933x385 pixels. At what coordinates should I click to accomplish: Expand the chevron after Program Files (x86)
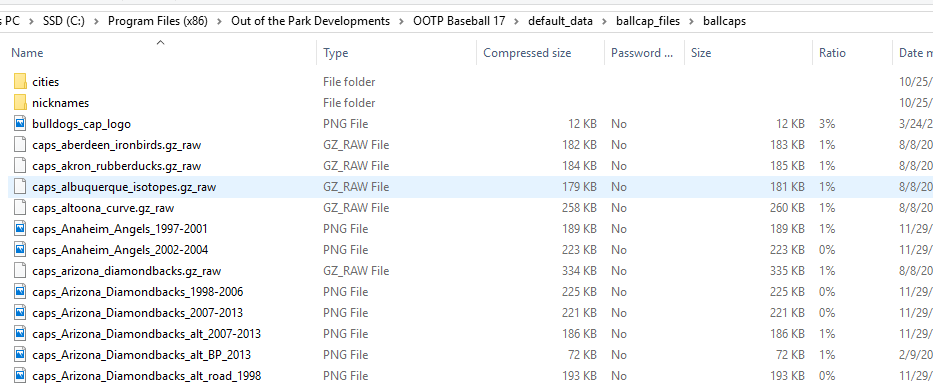tap(219, 21)
